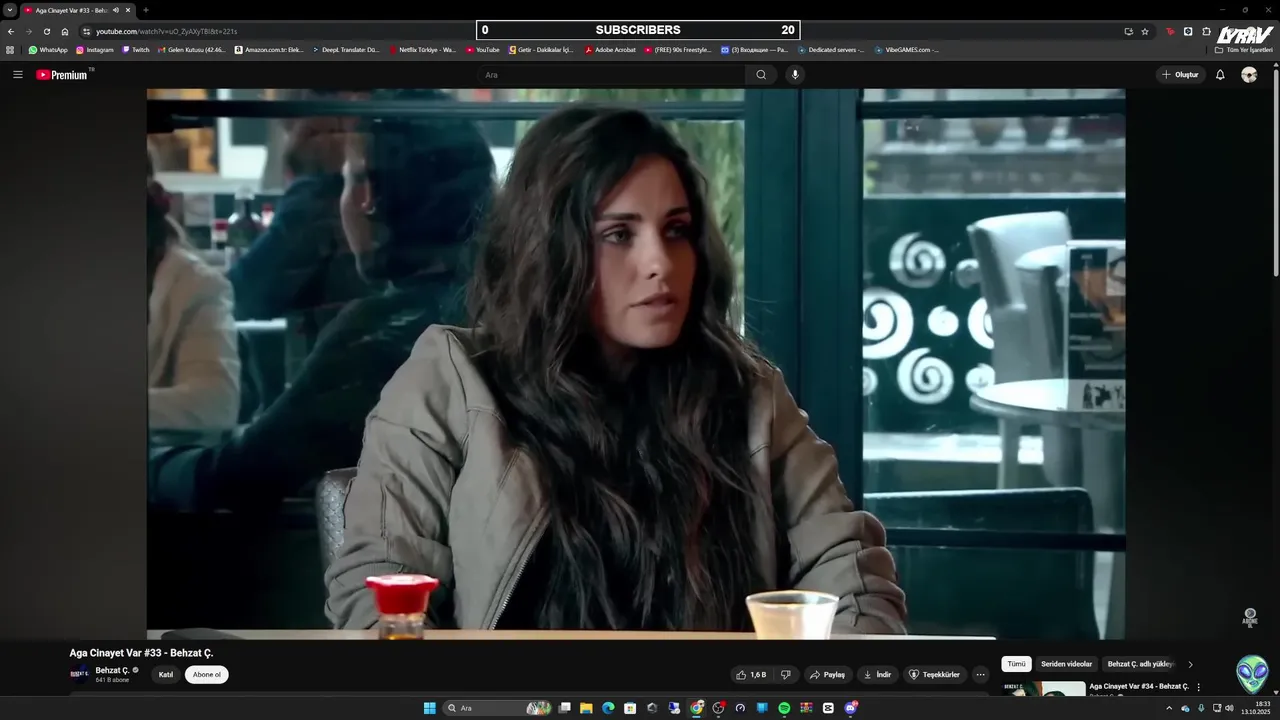The height and width of the screenshot is (720, 1280).
Task: Go to the browser home page
Action: (65, 31)
